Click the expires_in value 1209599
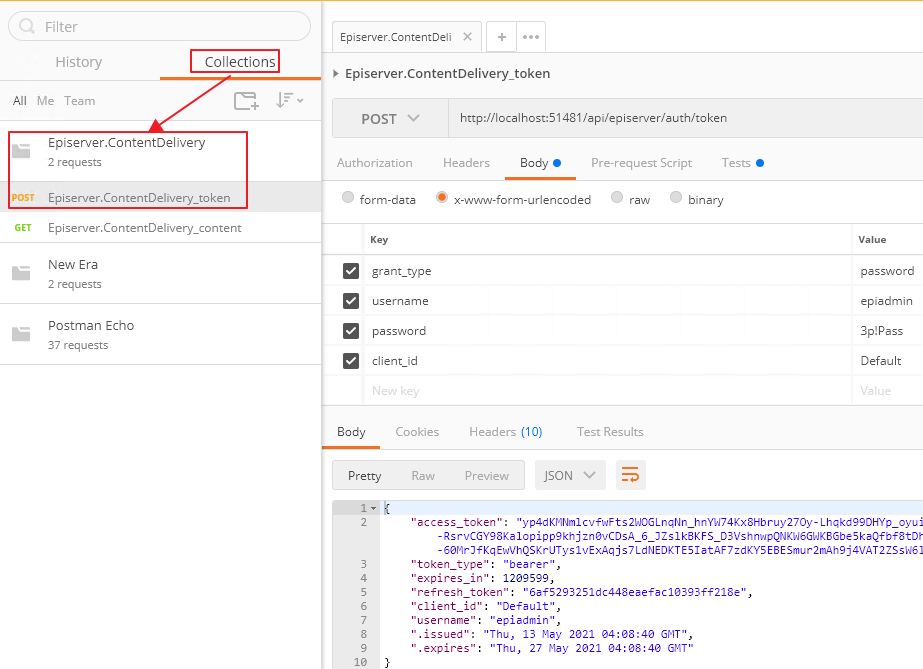Screen dimensions: 923x669 click(x=526, y=578)
